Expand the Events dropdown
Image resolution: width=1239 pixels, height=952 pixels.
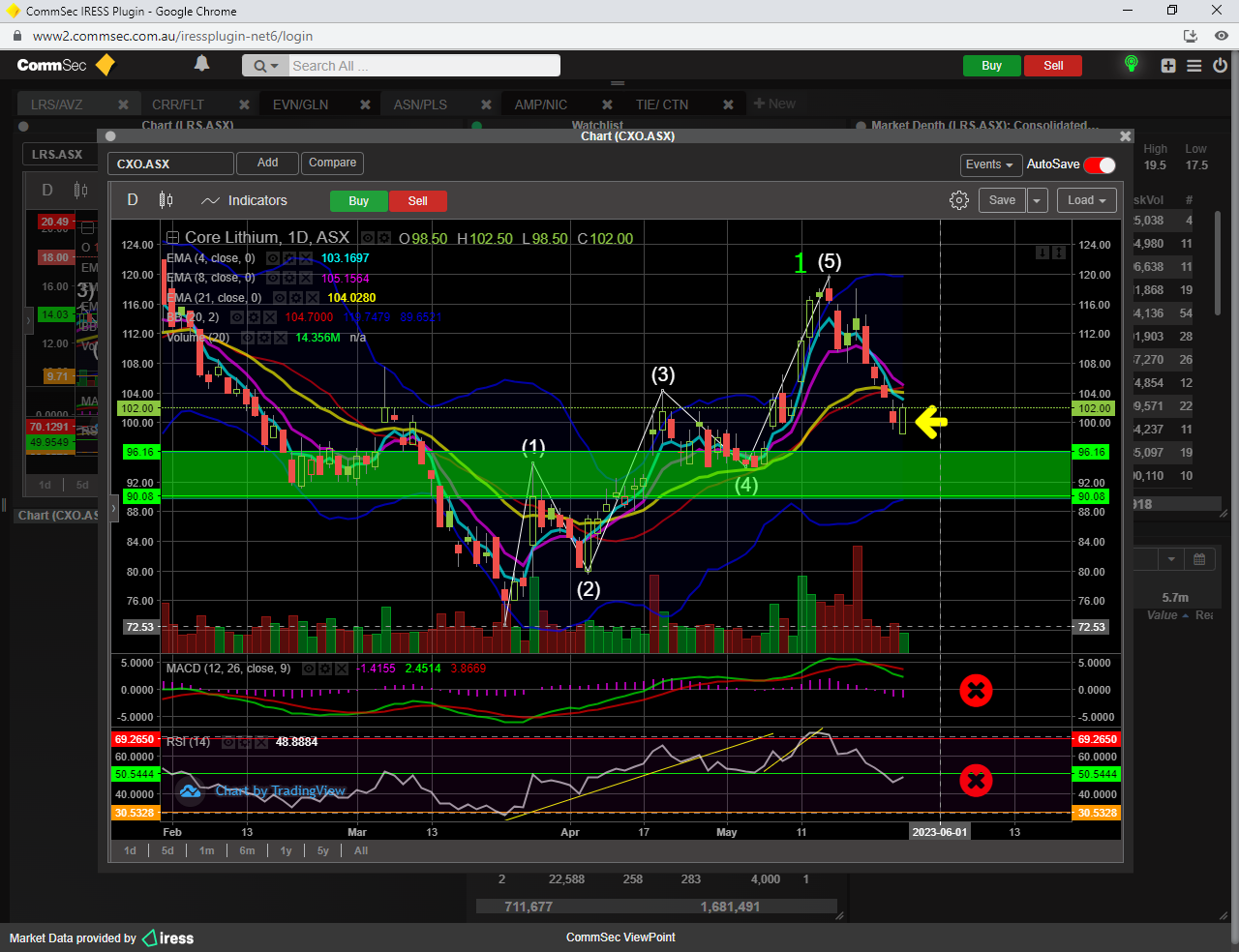coord(989,164)
